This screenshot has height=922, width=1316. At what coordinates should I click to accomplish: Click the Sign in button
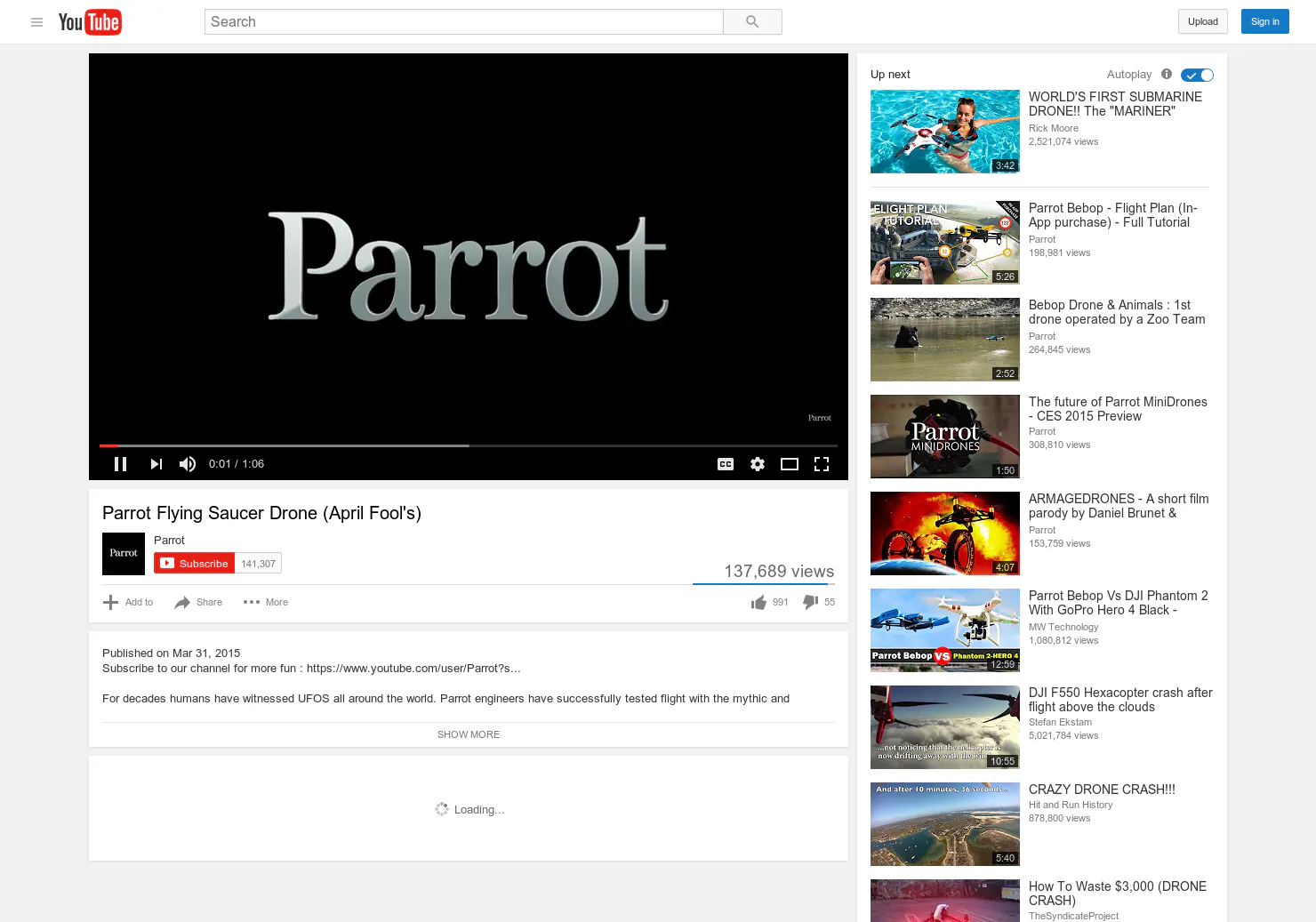click(1264, 22)
